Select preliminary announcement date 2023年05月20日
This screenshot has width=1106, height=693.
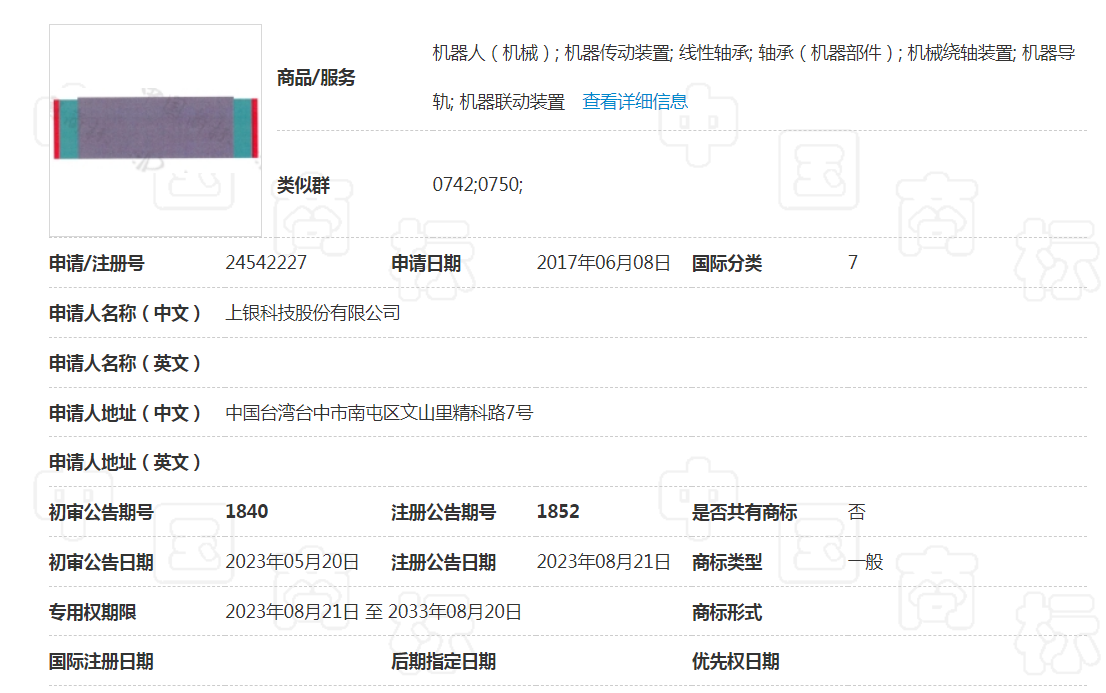pyautogui.click(x=292, y=562)
